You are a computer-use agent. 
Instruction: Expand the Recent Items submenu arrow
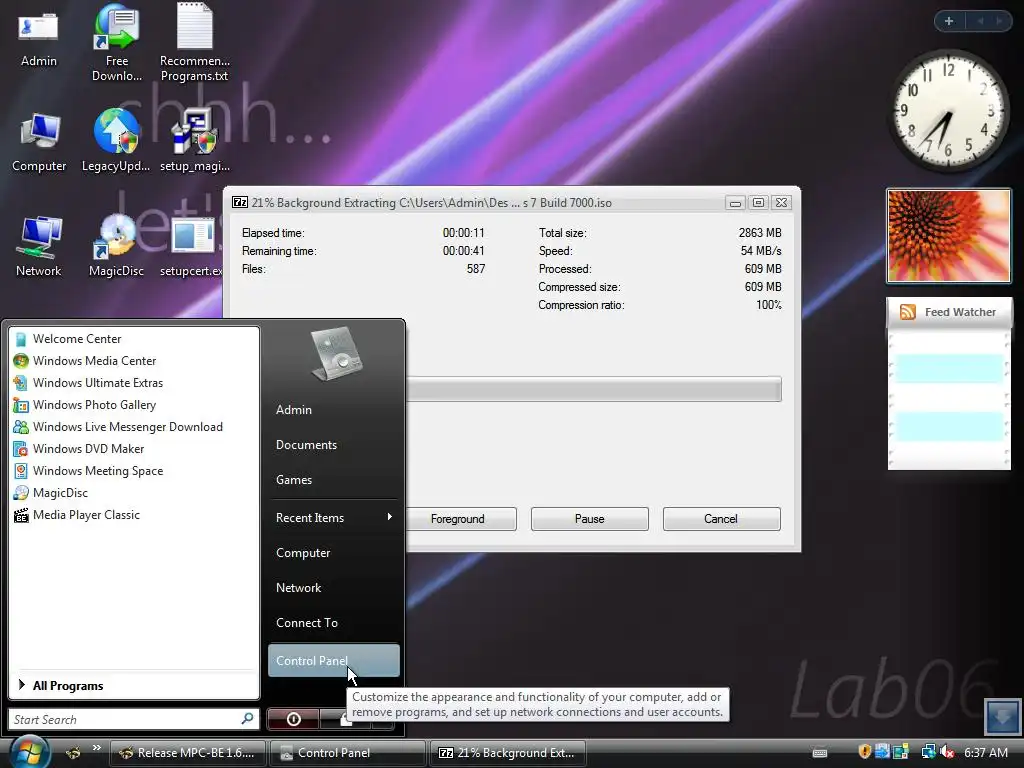click(x=390, y=517)
